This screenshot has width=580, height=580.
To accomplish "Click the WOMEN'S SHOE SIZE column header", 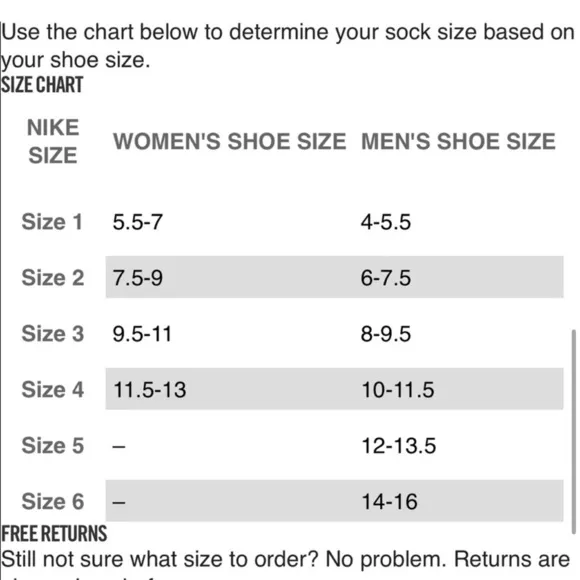I will pyautogui.click(x=229, y=141).
